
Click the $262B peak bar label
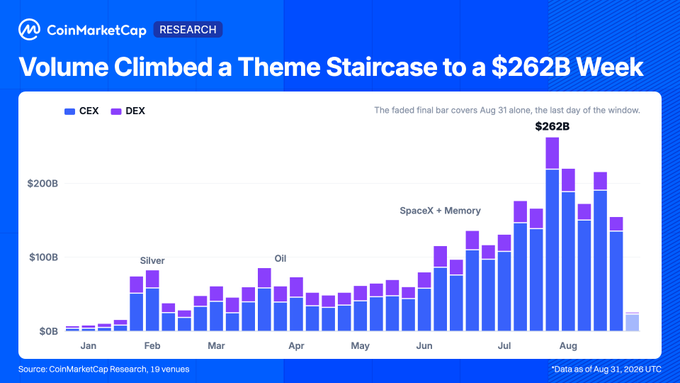(x=552, y=126)
